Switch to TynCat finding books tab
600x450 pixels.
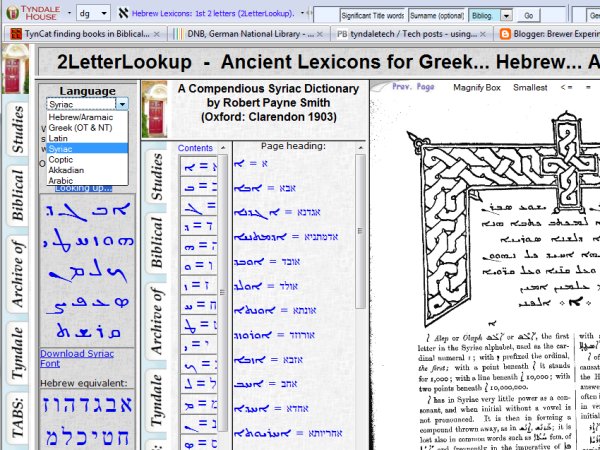pyautogui.click(x=86, y=34)
